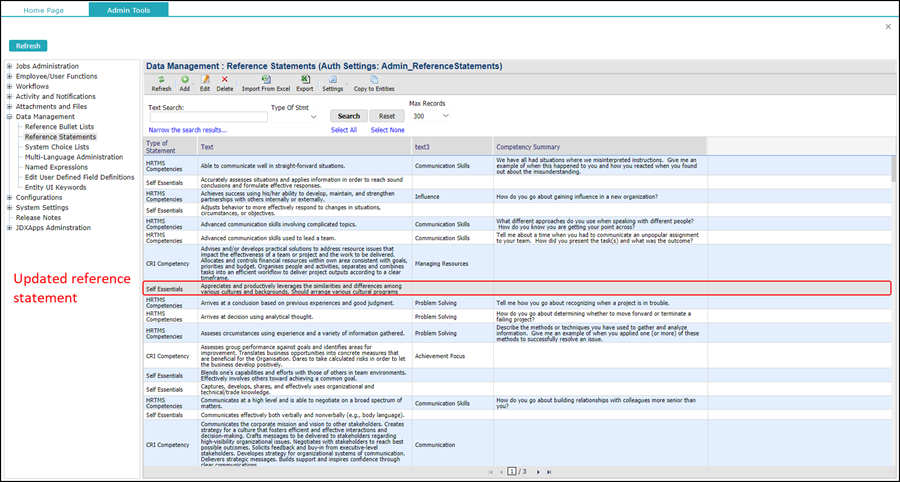
Task: Click the red Delete icon
Action: (225, 79)
